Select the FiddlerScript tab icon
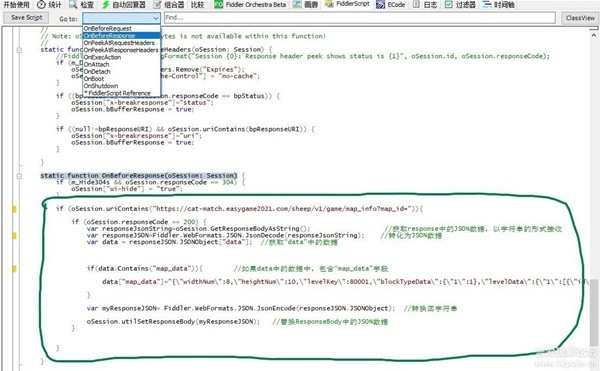Screen dimensions: 600x371 (329, 4)
